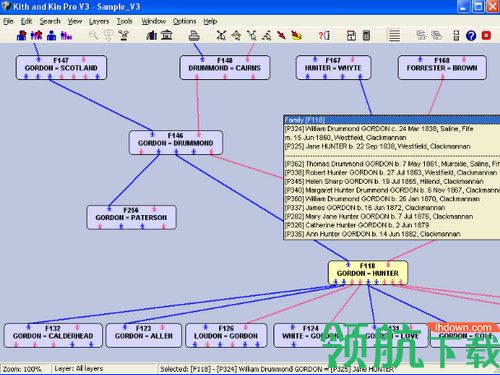
Task: Click the family group toolbar icon
Action: (37, 35)
